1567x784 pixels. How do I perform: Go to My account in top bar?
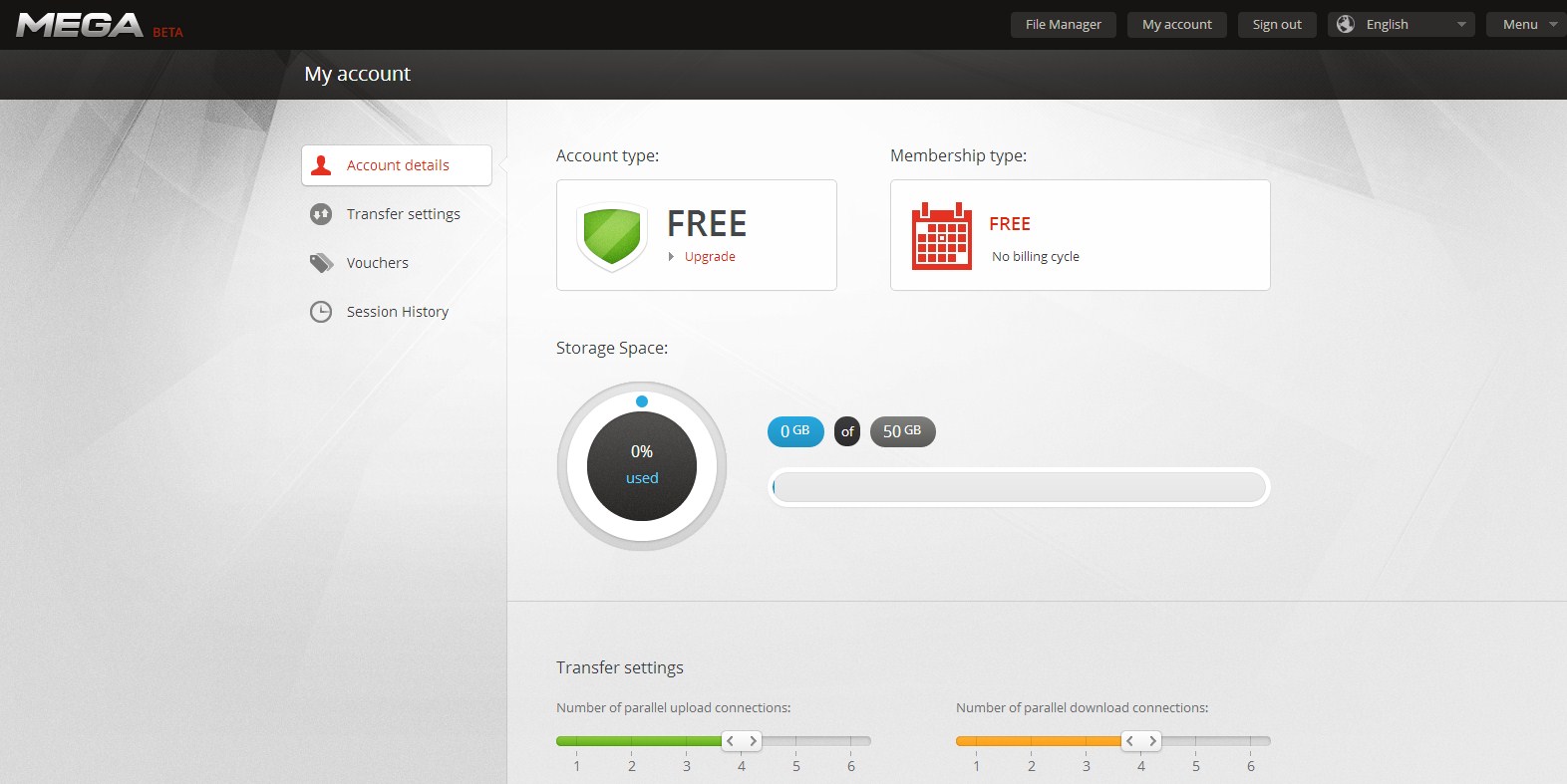pyautogui.click(x=1176, y=24)
